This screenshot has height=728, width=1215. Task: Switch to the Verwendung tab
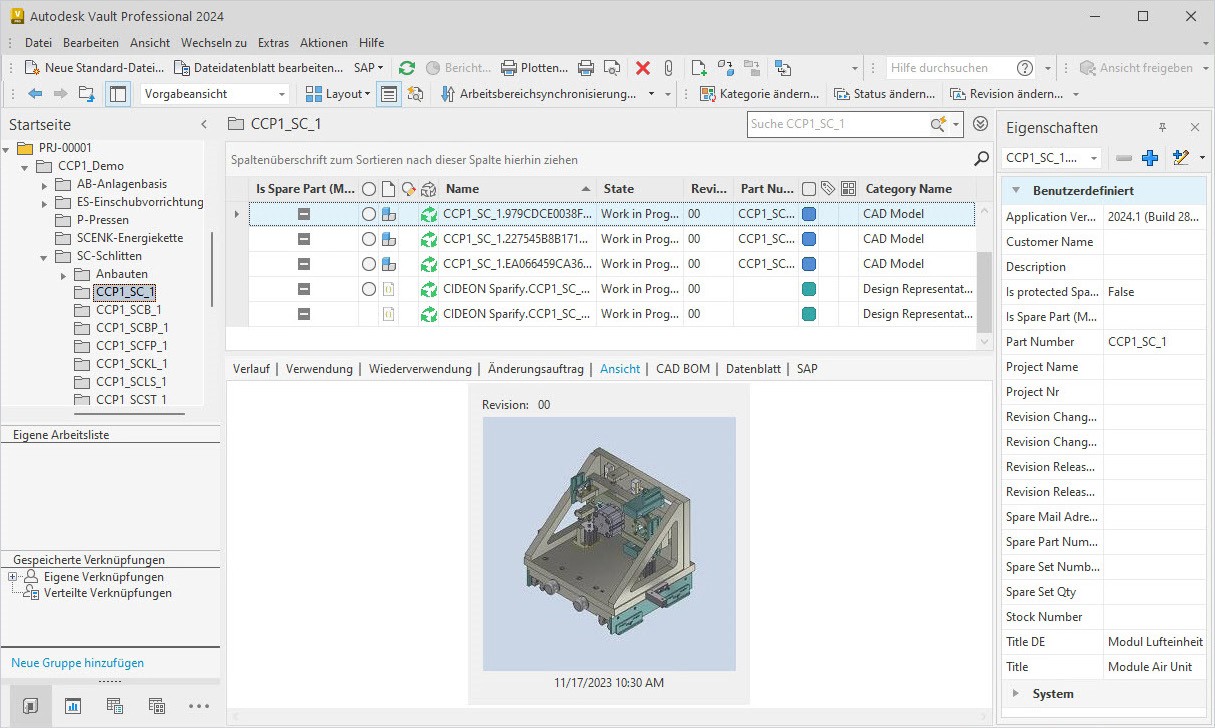pyautogui.click(x=319, y=369)
